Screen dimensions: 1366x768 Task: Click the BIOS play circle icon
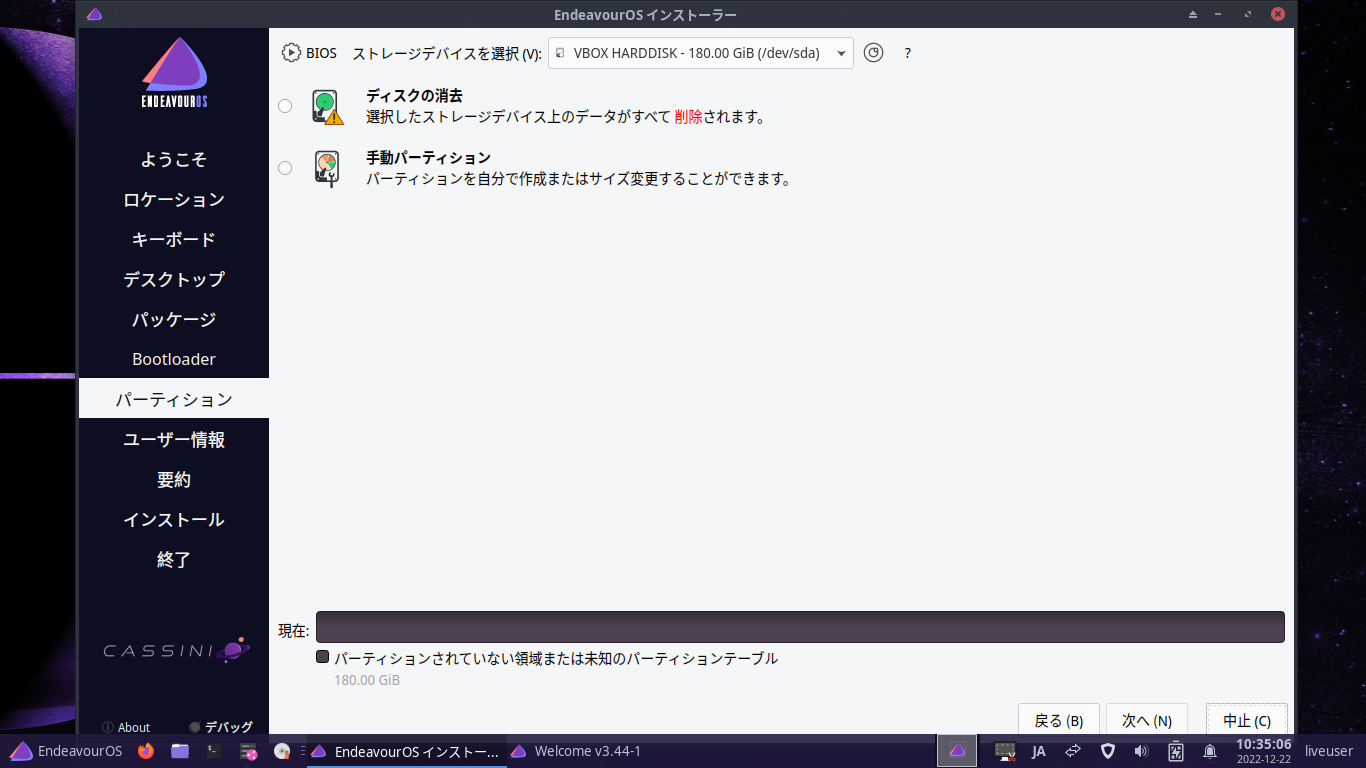[291, 53]
